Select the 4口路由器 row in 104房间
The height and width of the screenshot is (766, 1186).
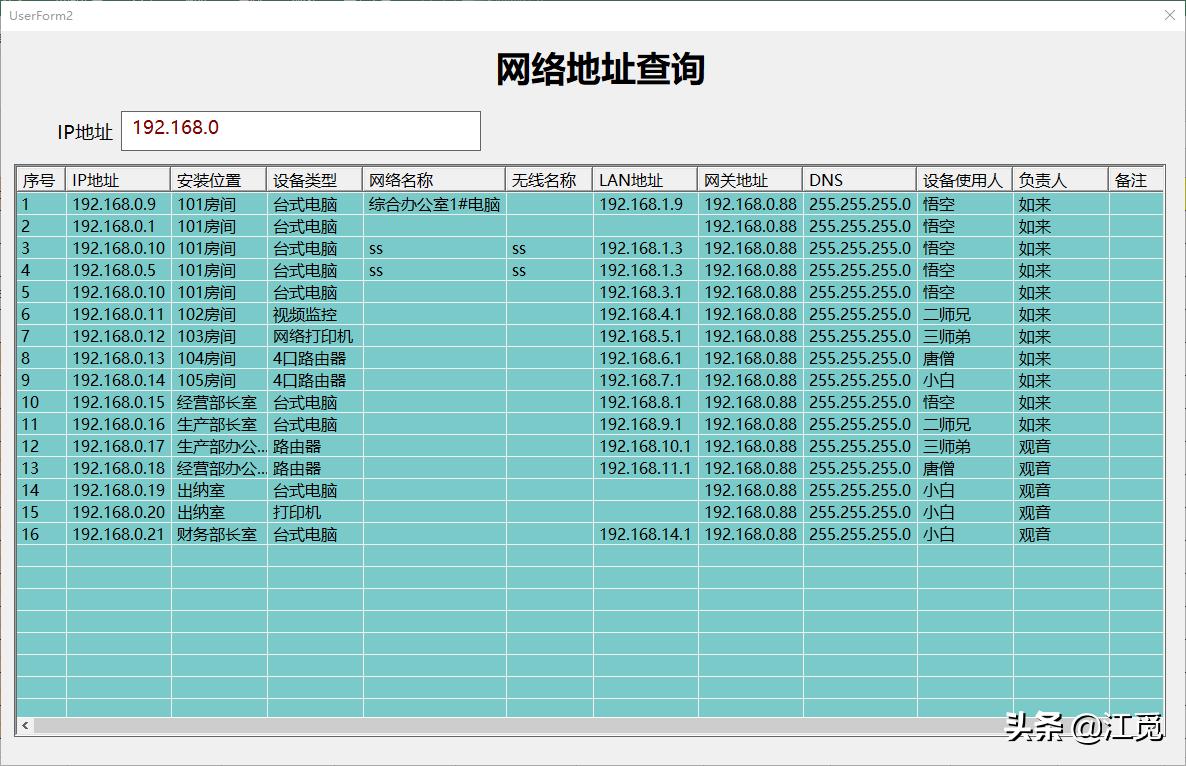300,358
